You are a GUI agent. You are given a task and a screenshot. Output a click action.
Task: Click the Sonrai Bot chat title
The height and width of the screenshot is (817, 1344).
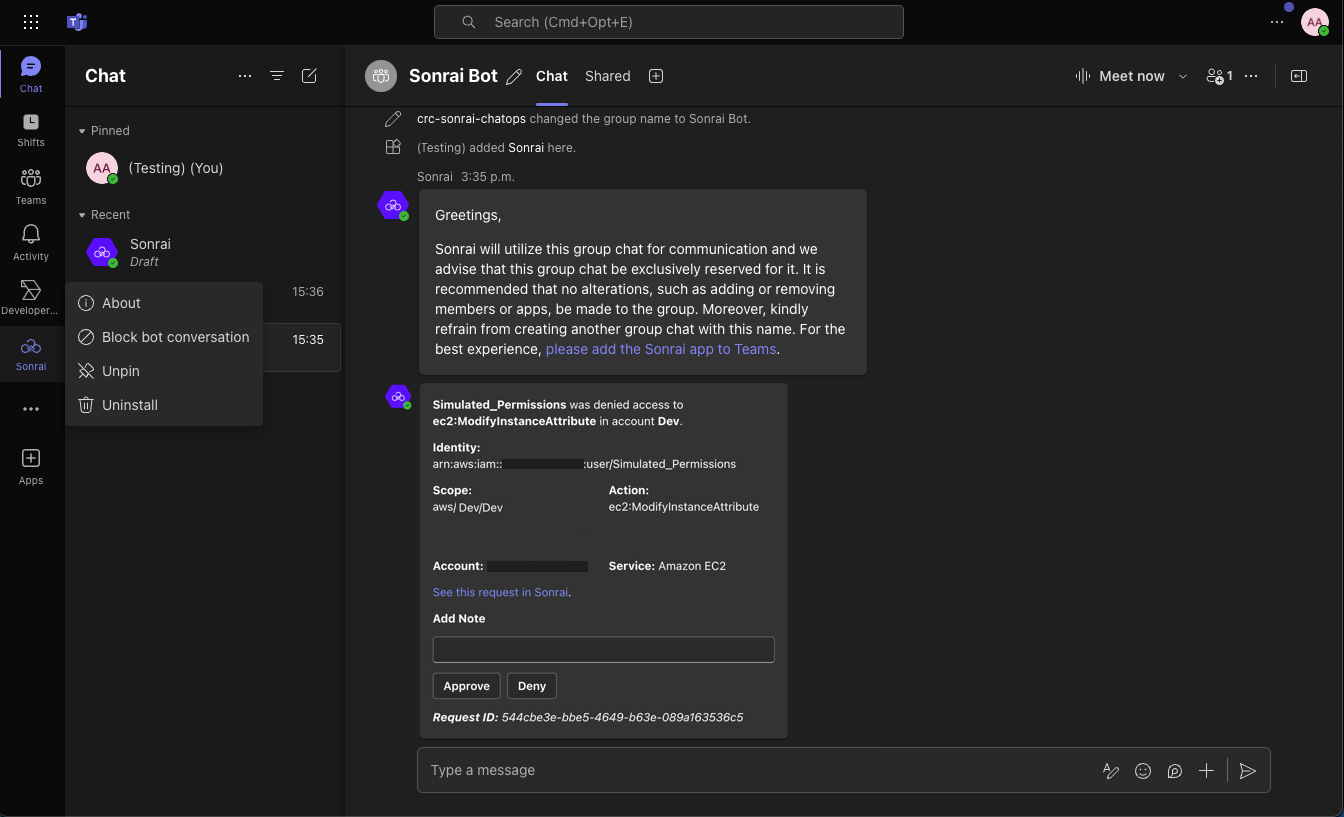[453, 76]
